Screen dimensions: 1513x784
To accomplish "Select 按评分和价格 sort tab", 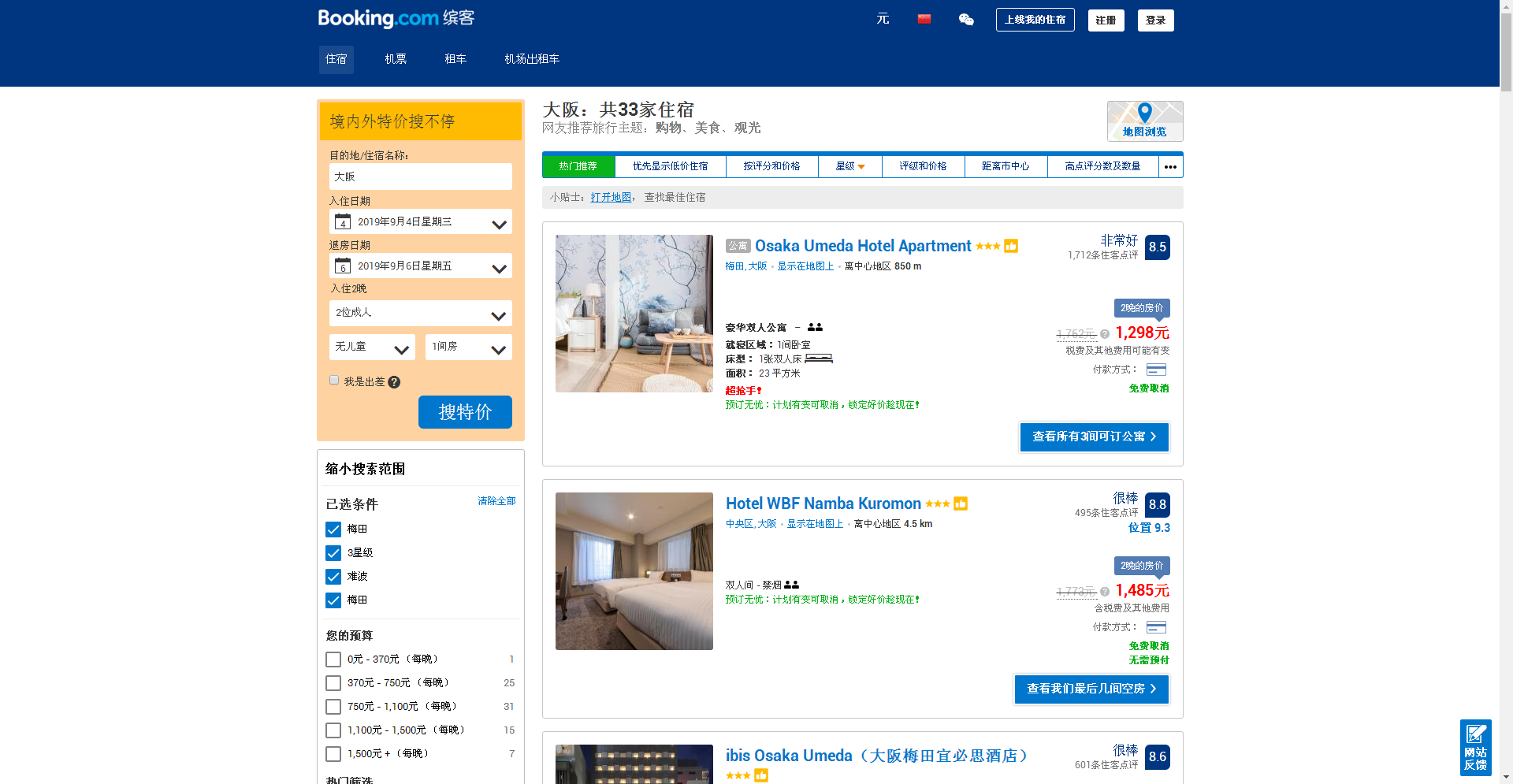I will 771,166.
